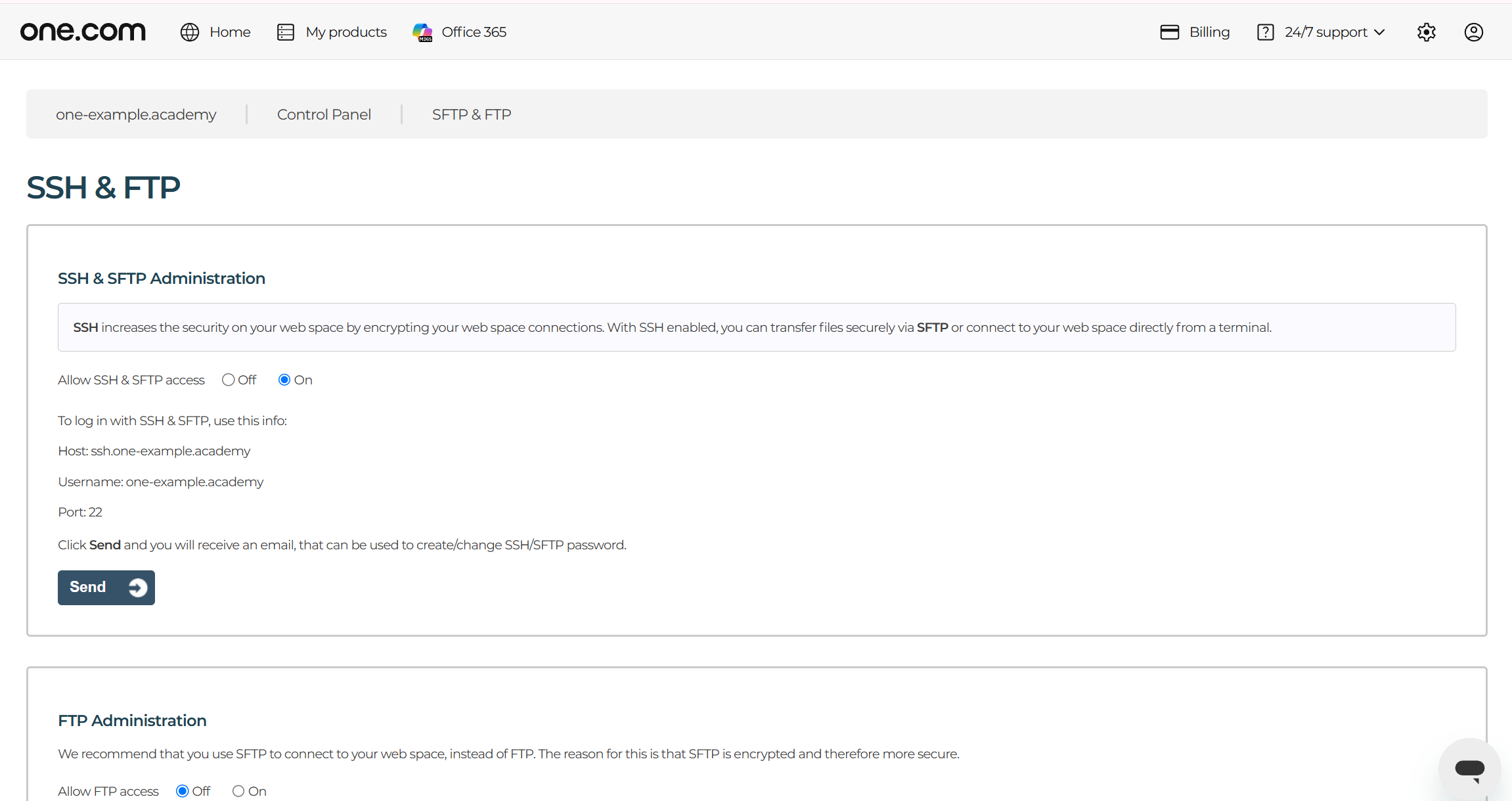Click the Allow SSH & SFTP access label

click(131, 380)
